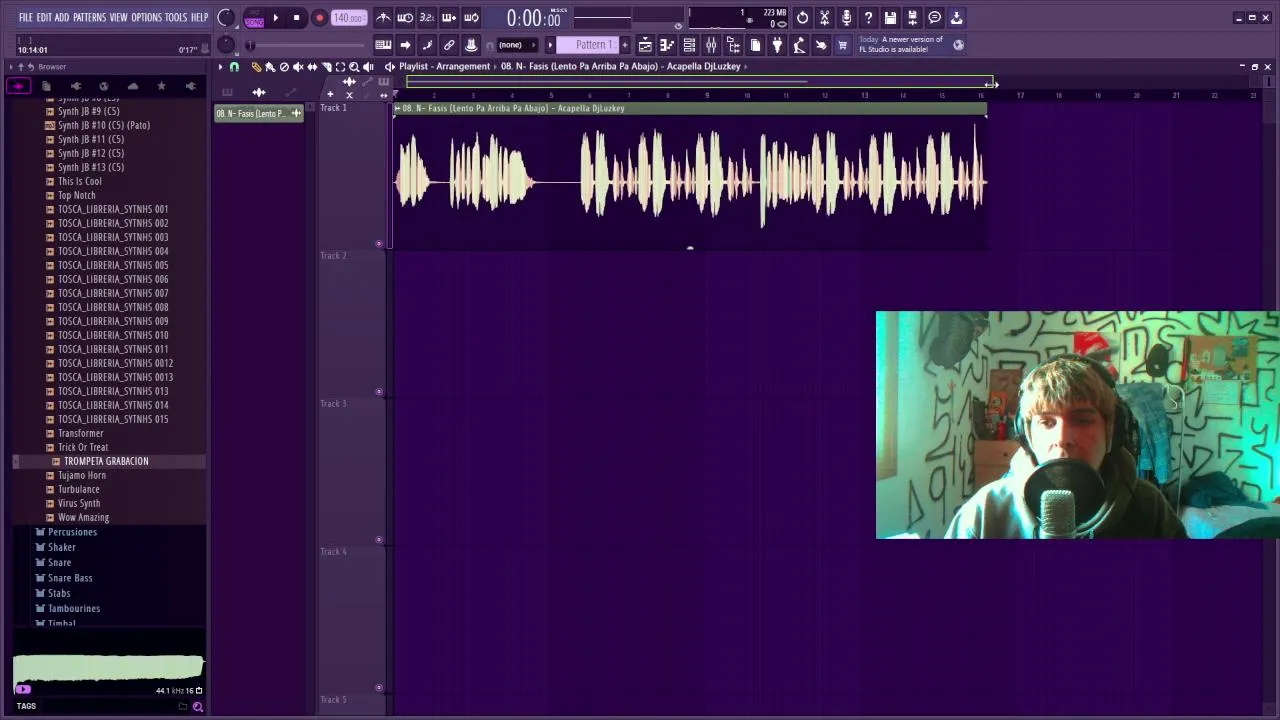Select the Slice tool in Playlist
This screenshot has width=1280, height=720.
[326, 67]
